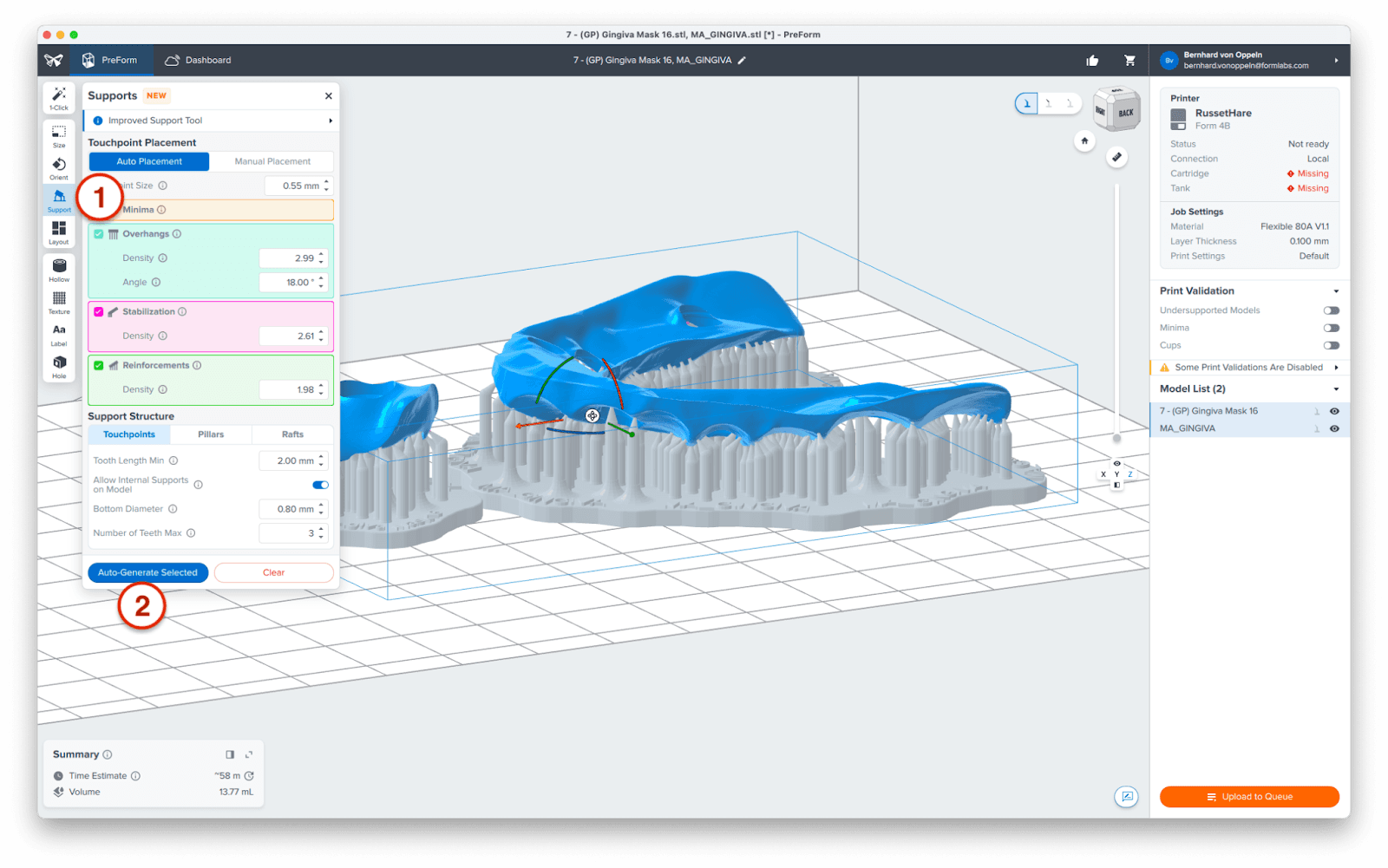Uncheck the Overhangs checkbox
Image resolution: width=1388 pixels, height=868 pixels.
pyautogui.click(x=98, y=233)
